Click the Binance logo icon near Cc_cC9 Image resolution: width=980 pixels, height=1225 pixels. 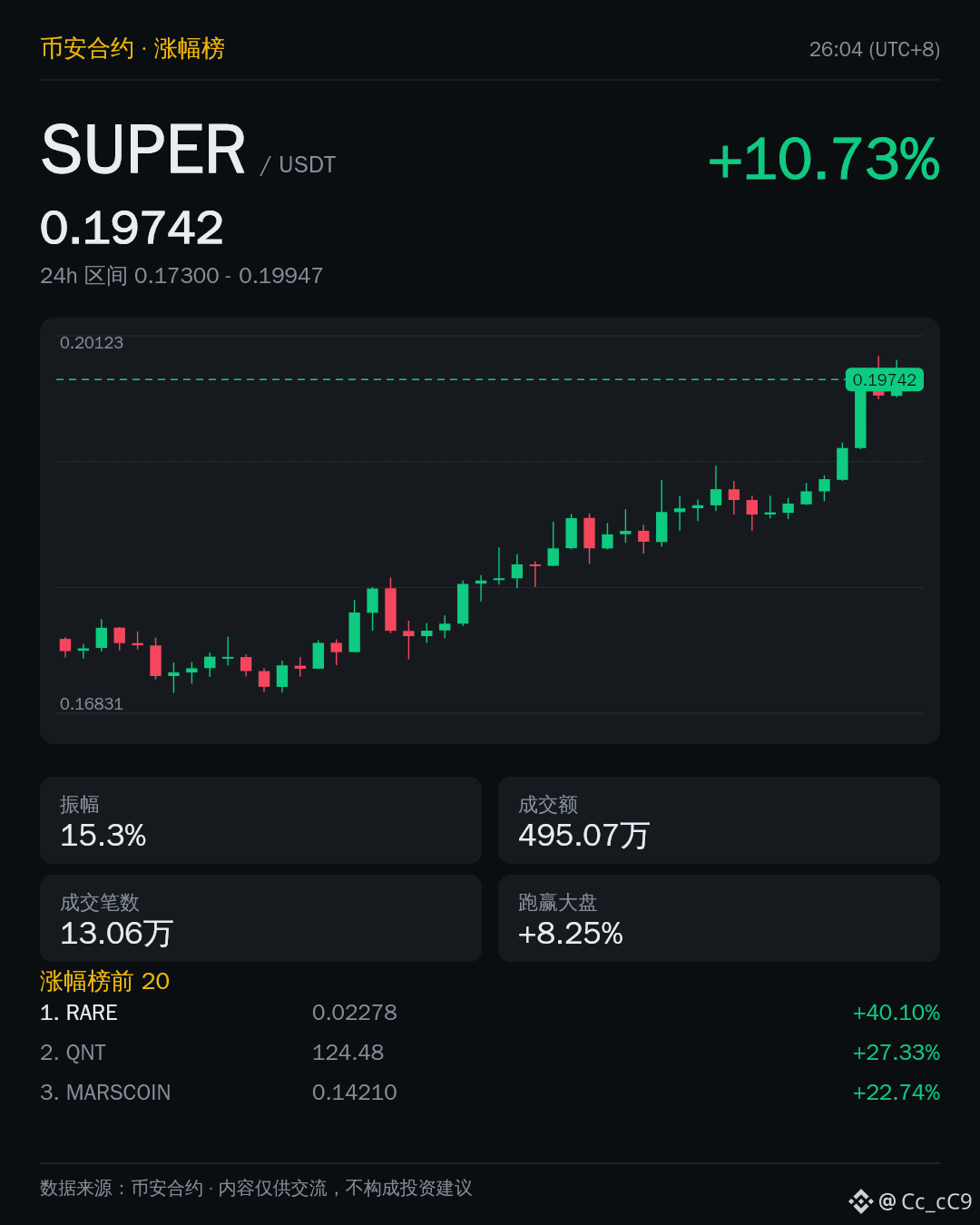point(860,1201)
